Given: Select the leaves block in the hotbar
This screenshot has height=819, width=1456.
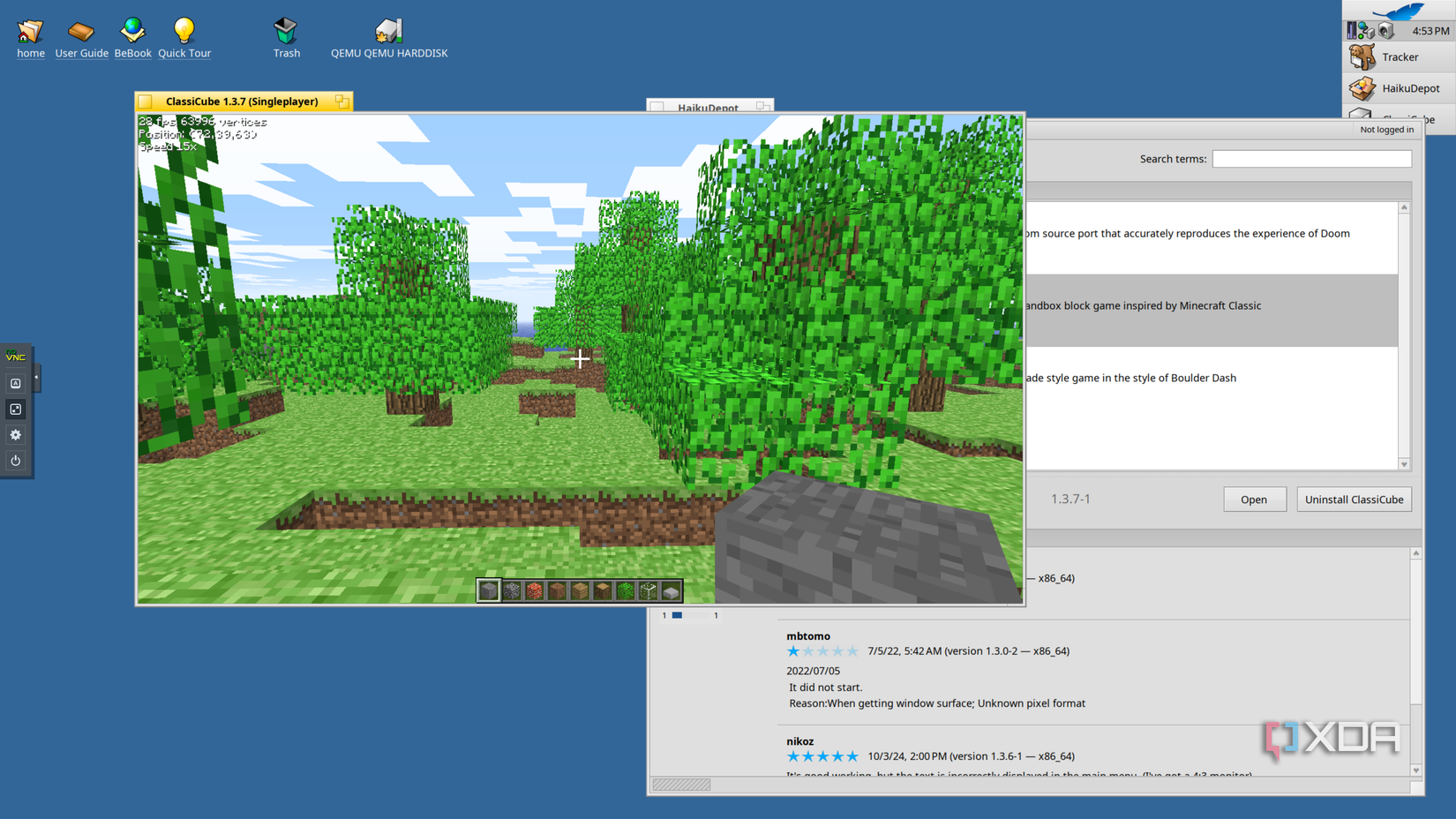Looking at the screenshot, I should [x=626, y=590].
